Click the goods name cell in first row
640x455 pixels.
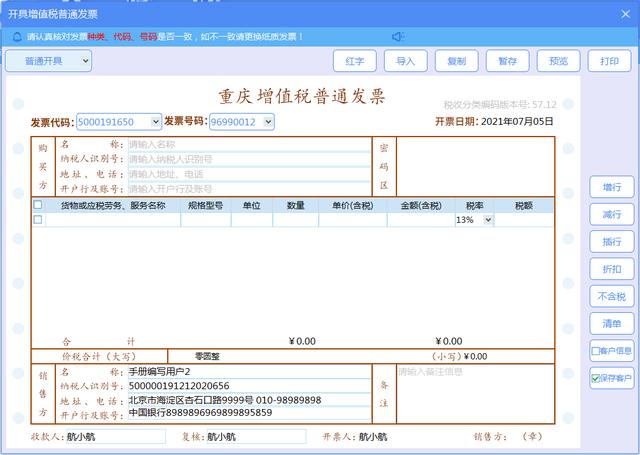113,220
